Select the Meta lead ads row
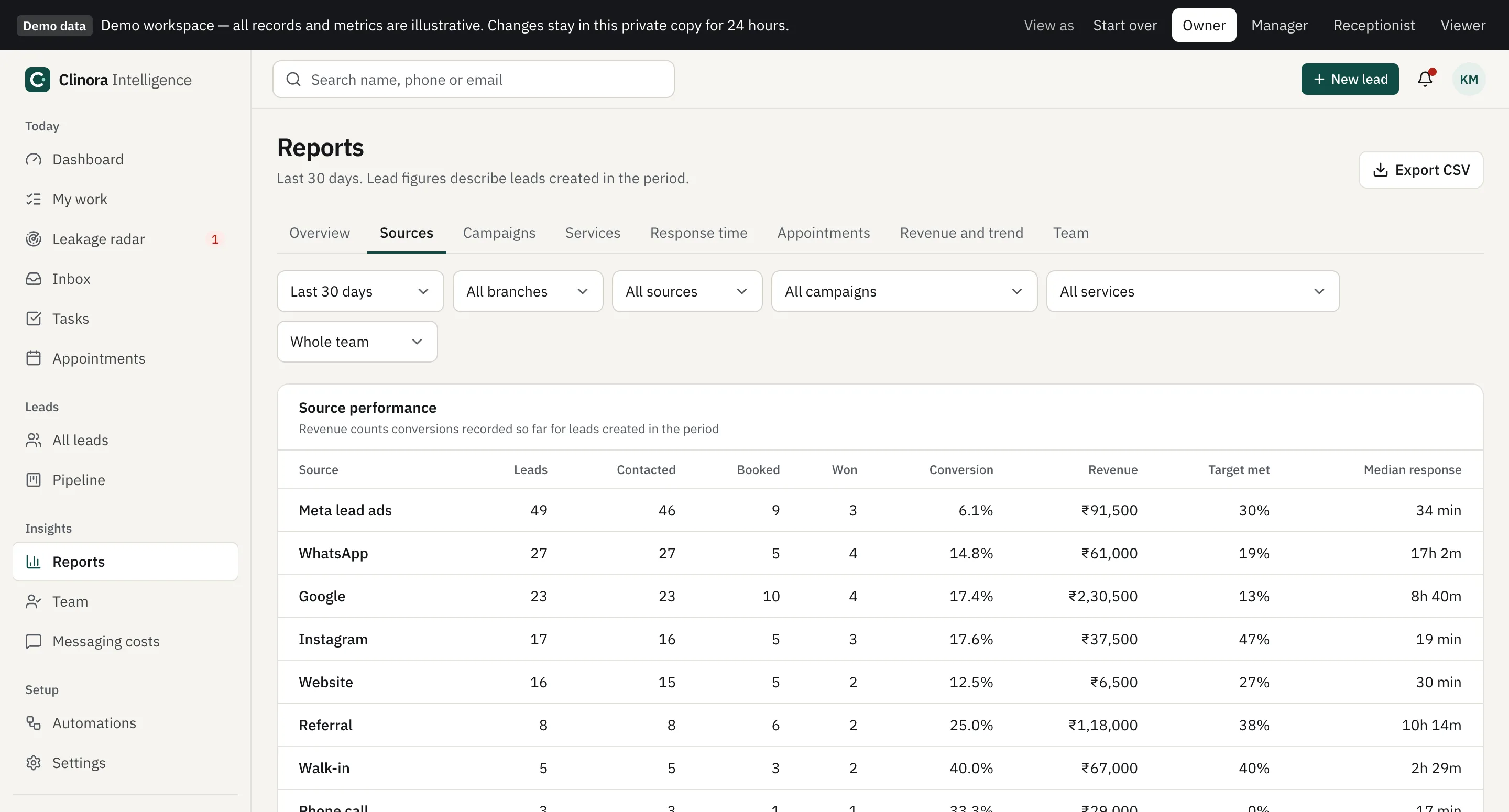Screen dimensions: 1509x812 pos(880,510)
